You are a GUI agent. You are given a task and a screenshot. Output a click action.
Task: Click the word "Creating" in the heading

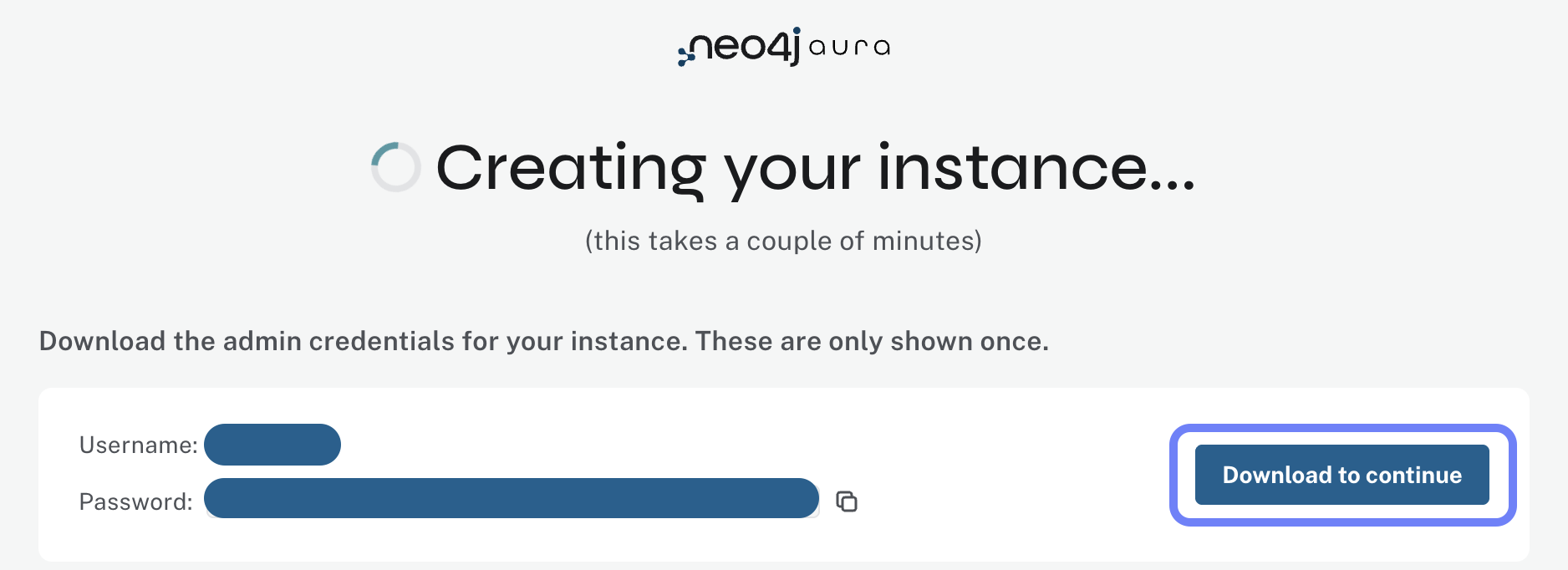(x=571, y=169)
